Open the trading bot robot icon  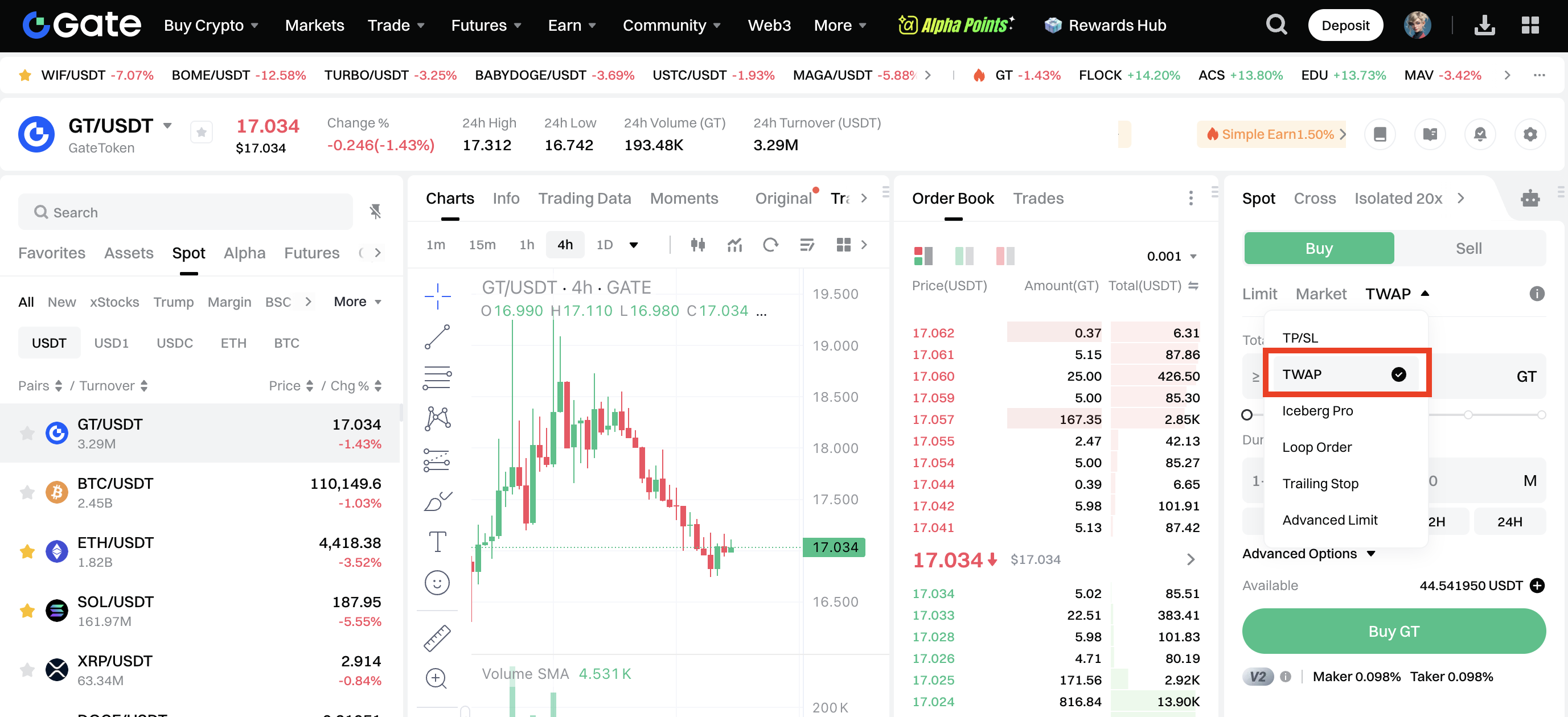1530,198
